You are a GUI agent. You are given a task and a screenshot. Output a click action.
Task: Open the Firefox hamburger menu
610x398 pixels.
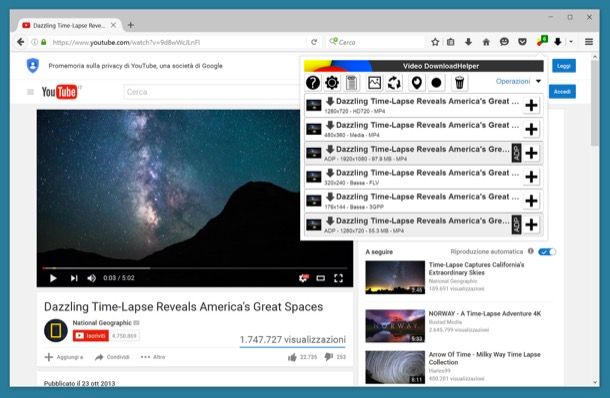[x=589, y=42]
